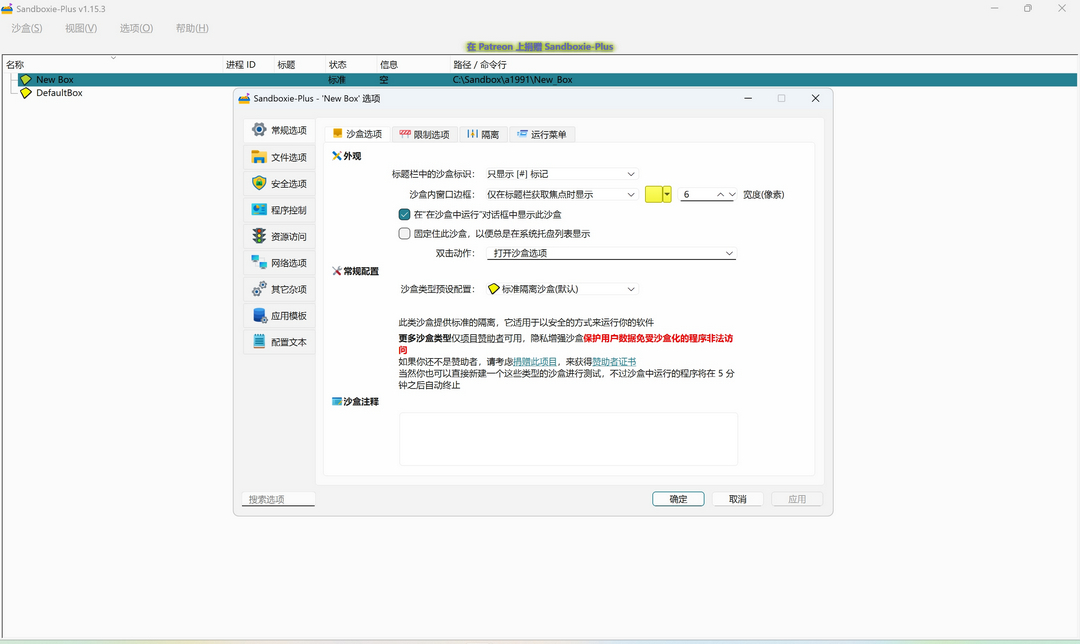Click the 运行菜单 tab's icon
This screenshot has width=1080, height=644.
522,134
